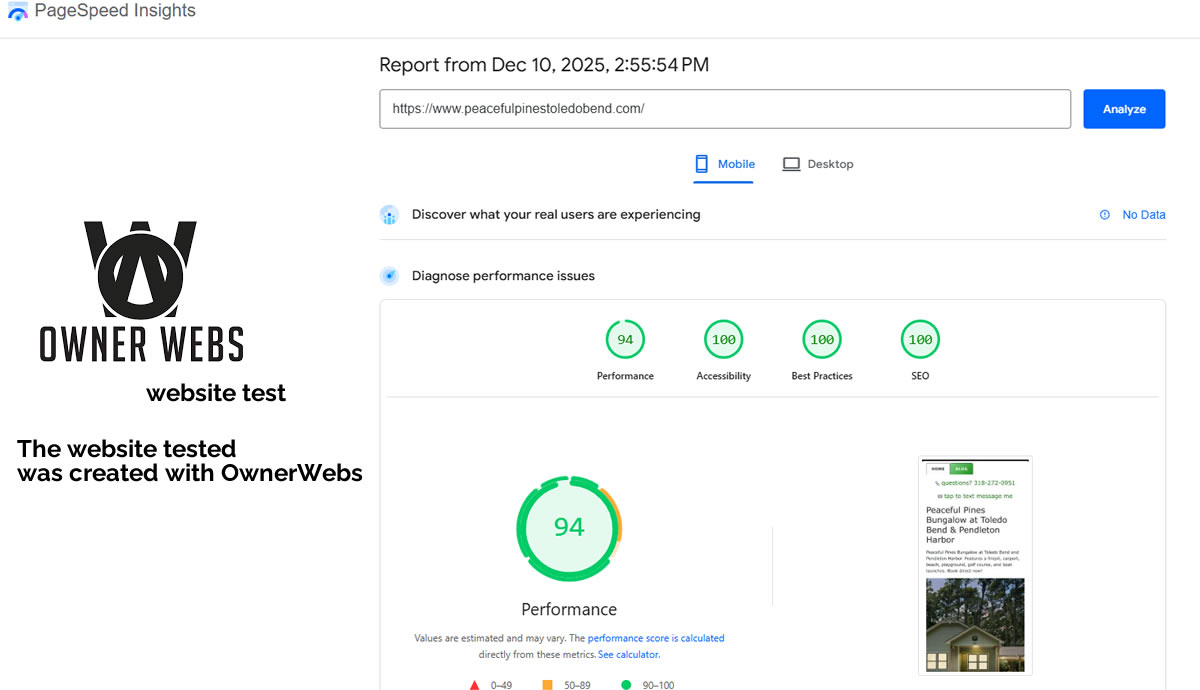Image resolution: width=1200 pixels, height=690 pixels.
Task: Jump to the Accessibility score gauge
Action: 723,340
